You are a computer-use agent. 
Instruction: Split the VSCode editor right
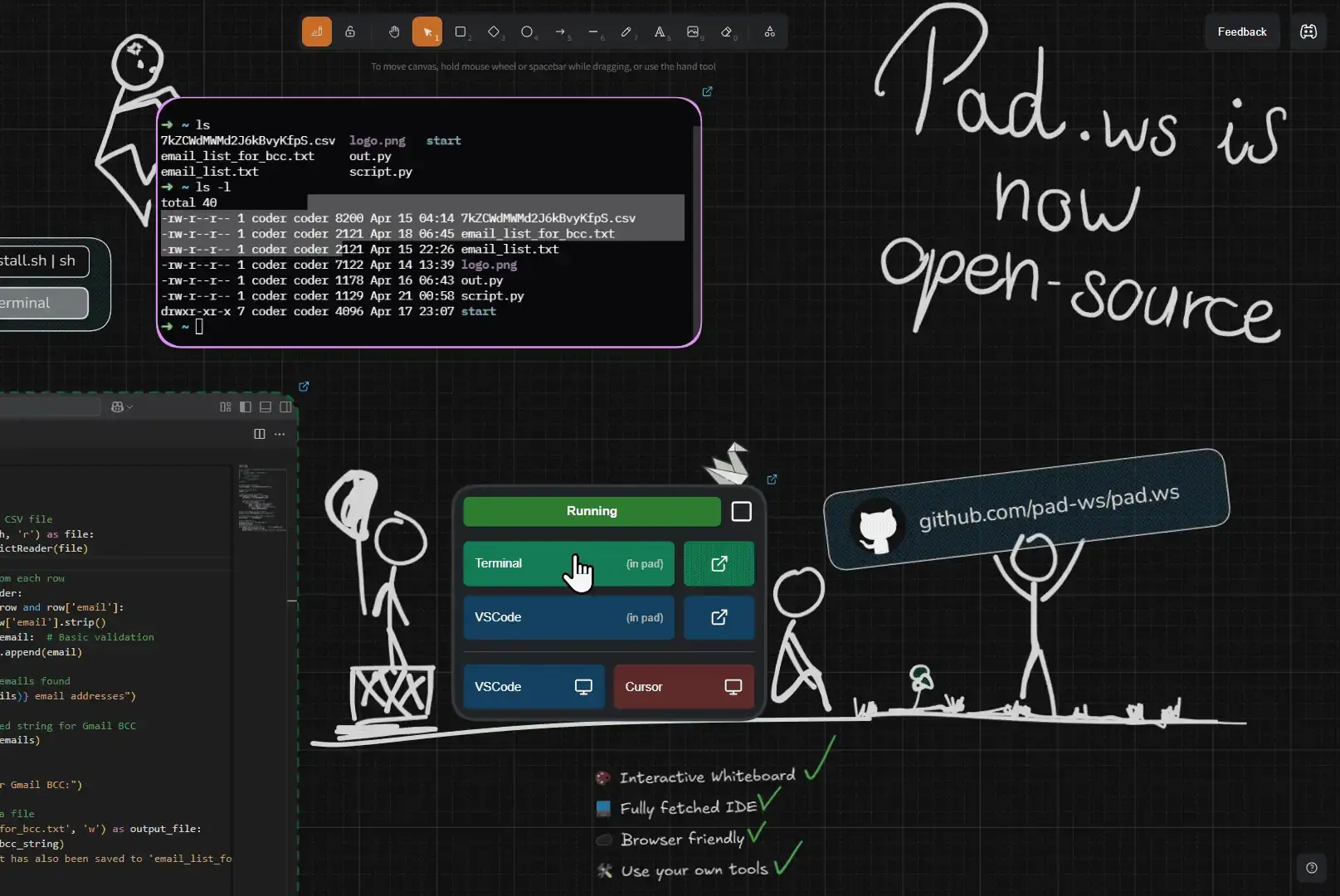[260, 434]
